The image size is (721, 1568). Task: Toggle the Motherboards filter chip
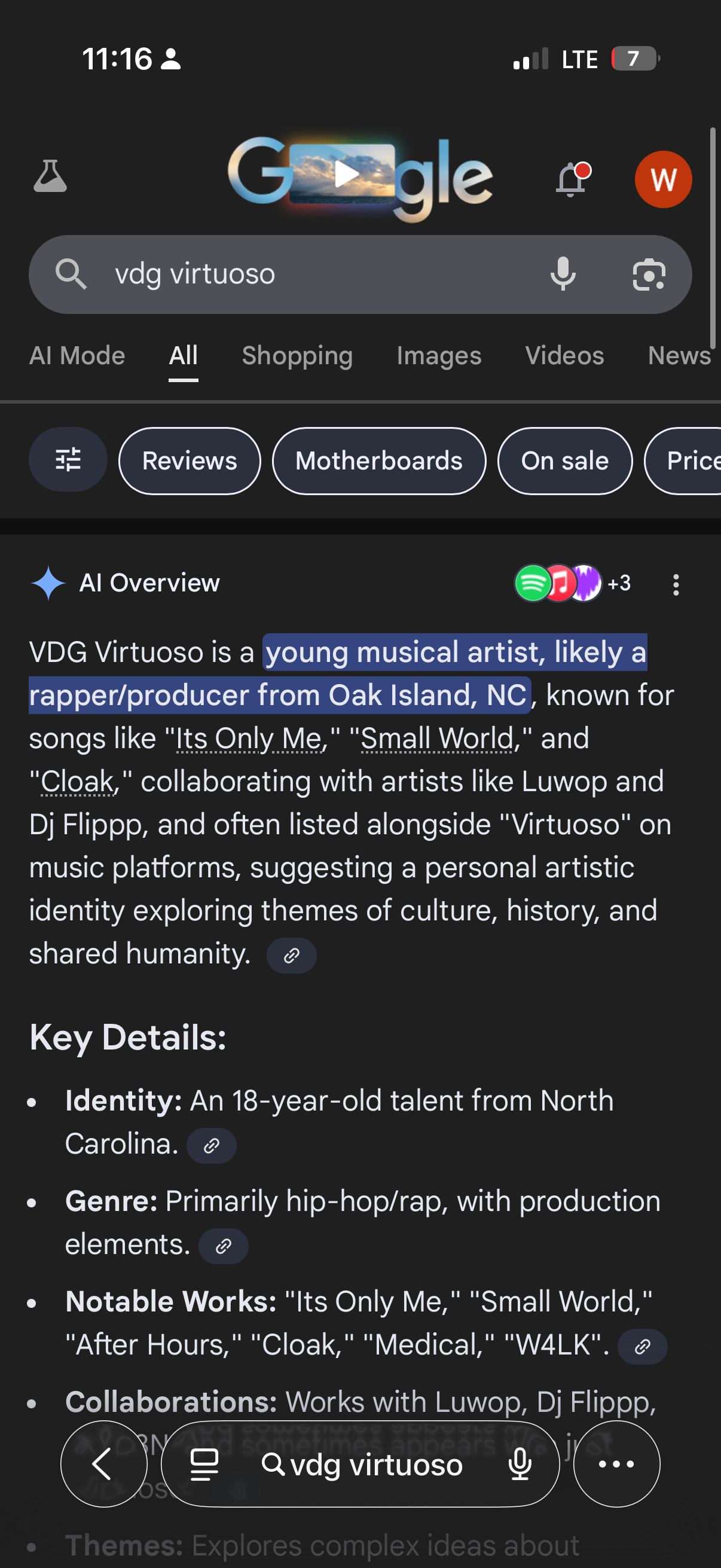point(378,461)
